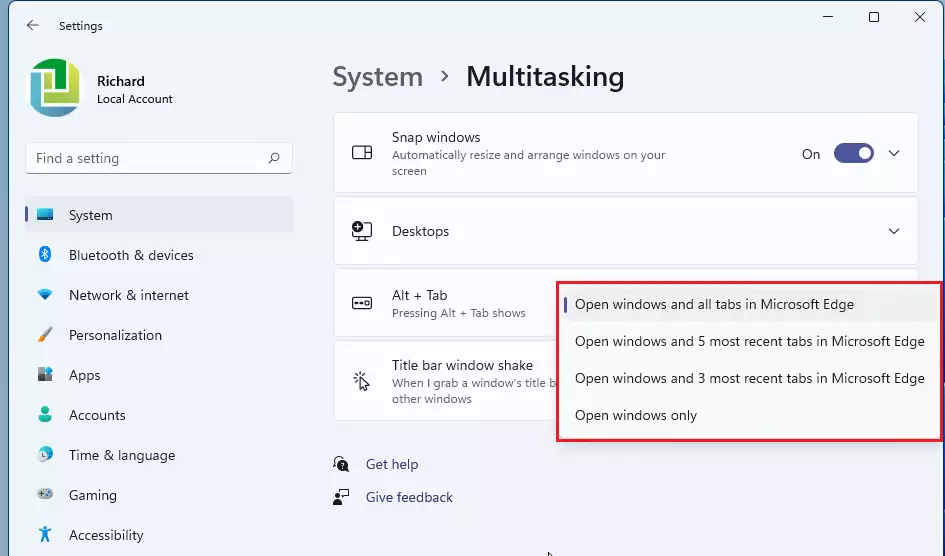Screen dimensions: 945x556
Task: Click the Network & internet wifi icon
Action: (x=45, y=295)
